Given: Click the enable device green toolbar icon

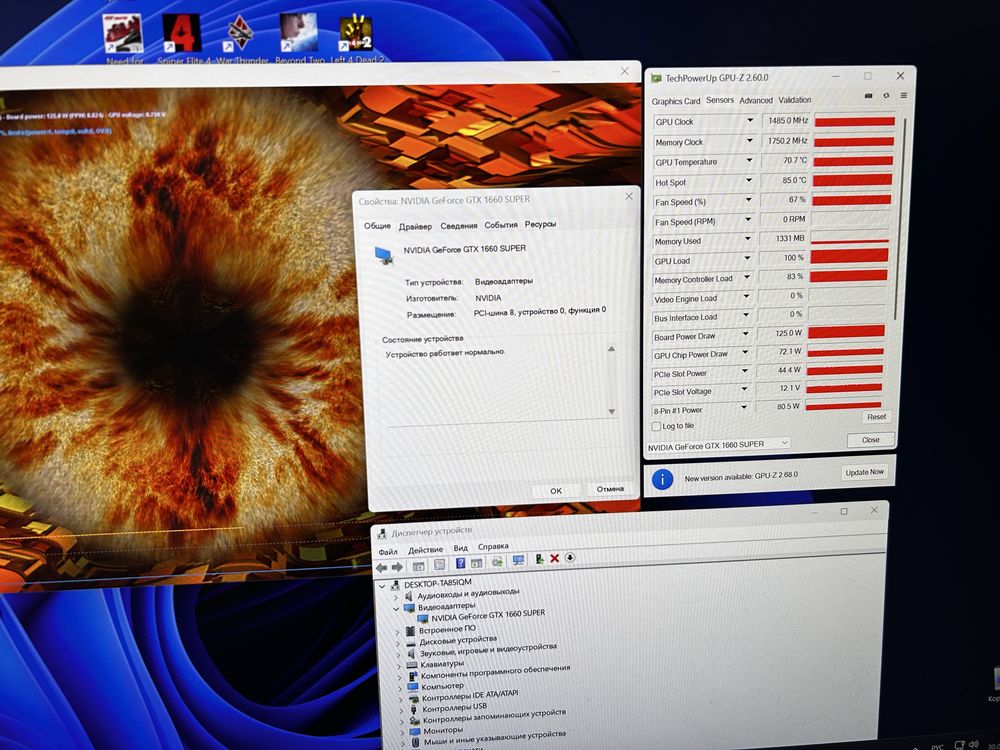Looking at the screenshot, I should pyautogui.click(x=540, y=559).
